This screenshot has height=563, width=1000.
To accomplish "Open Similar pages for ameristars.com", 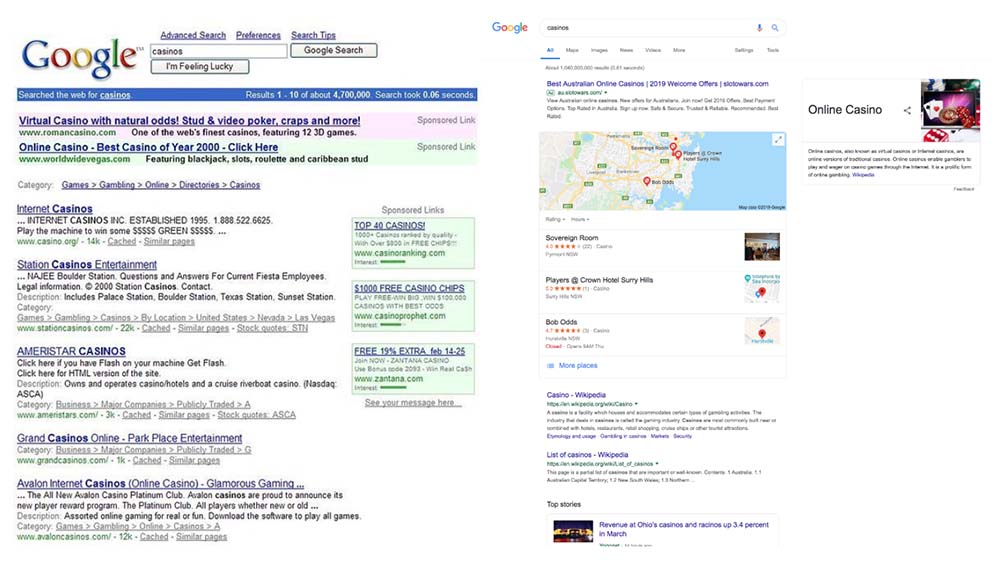I will tap(184, 415).
